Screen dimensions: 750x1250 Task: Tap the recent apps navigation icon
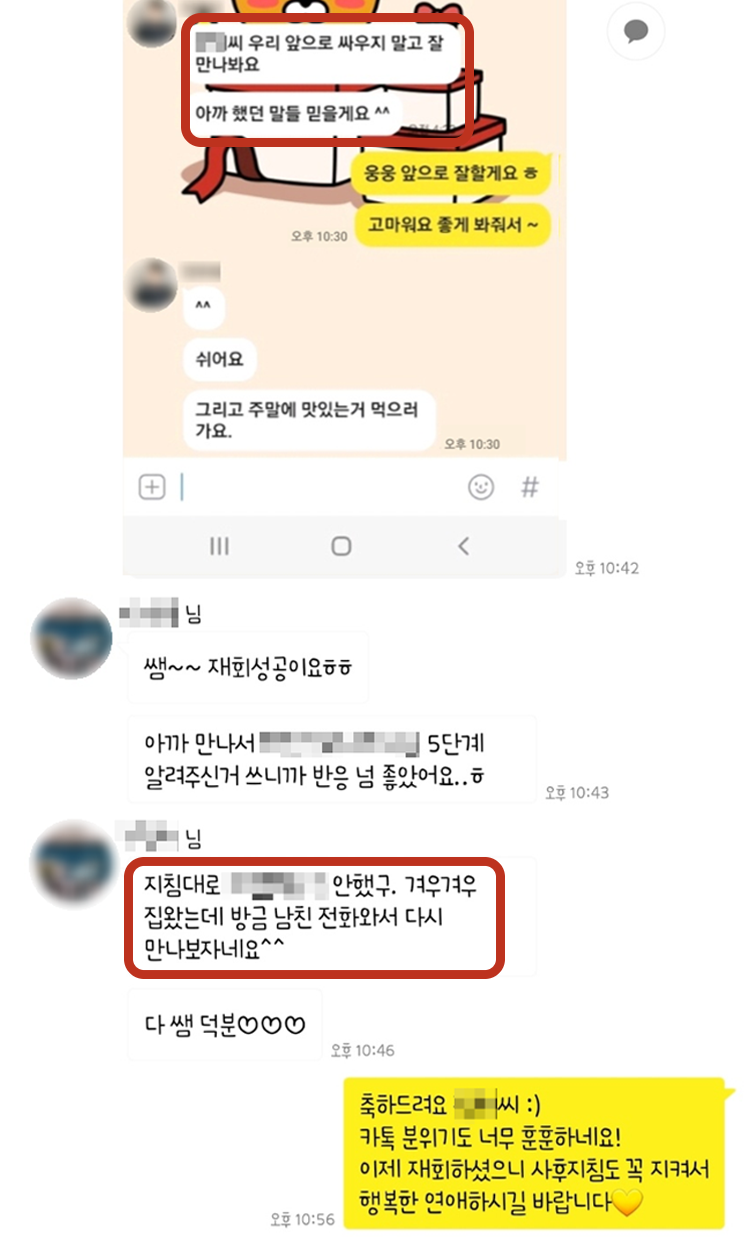(x=220, y=546)
